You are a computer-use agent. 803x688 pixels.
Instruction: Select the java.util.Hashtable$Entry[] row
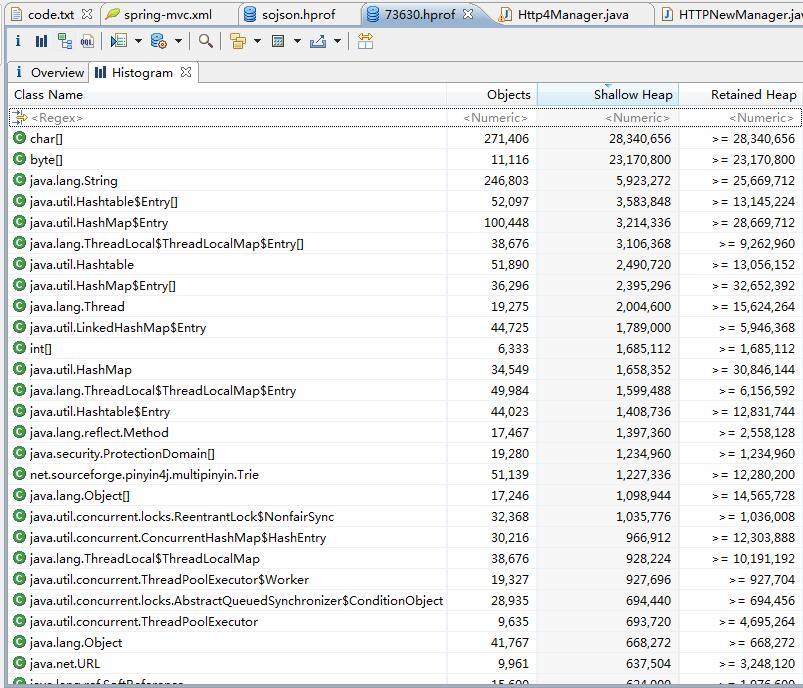pyautogui.click(x=405, y=201)
